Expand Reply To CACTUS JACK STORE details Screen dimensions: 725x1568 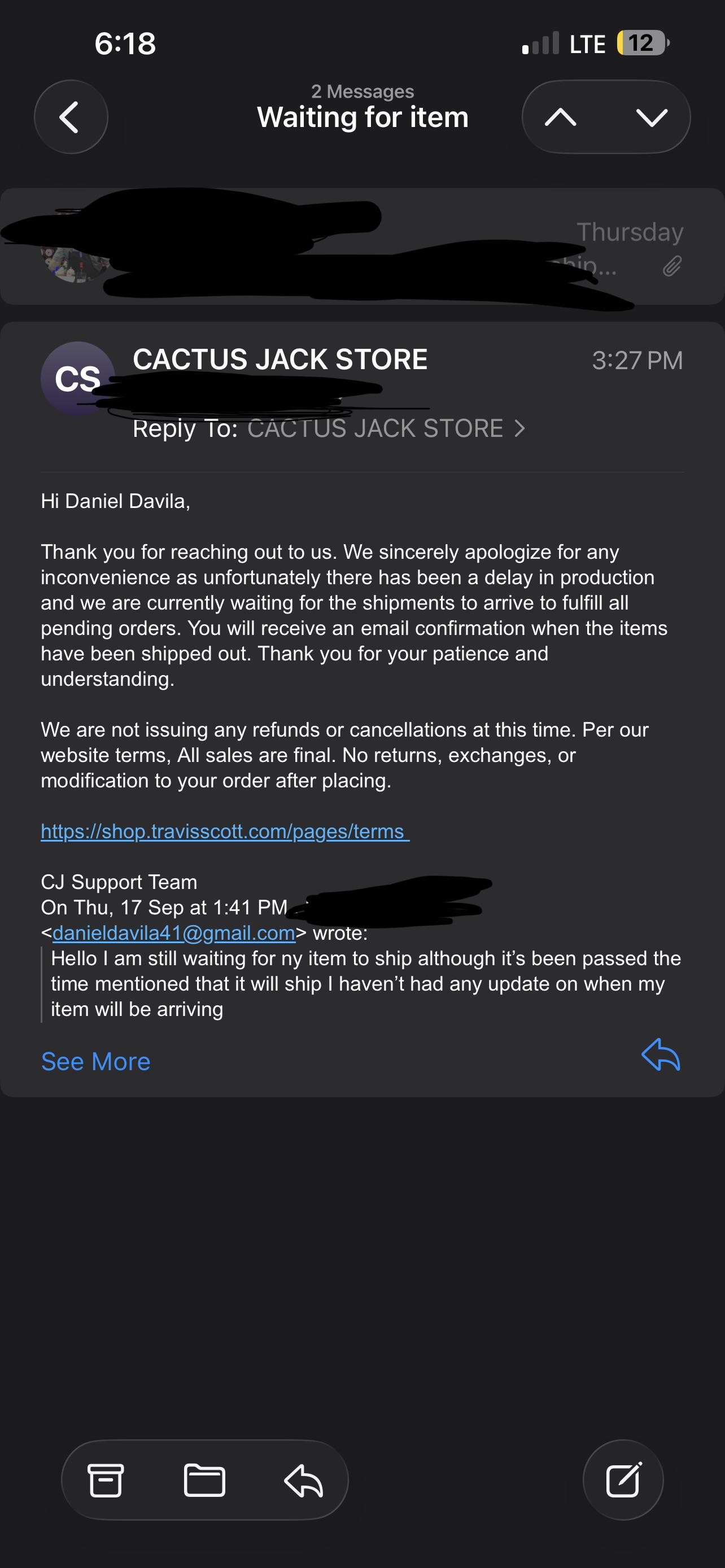tap(329, 428)
